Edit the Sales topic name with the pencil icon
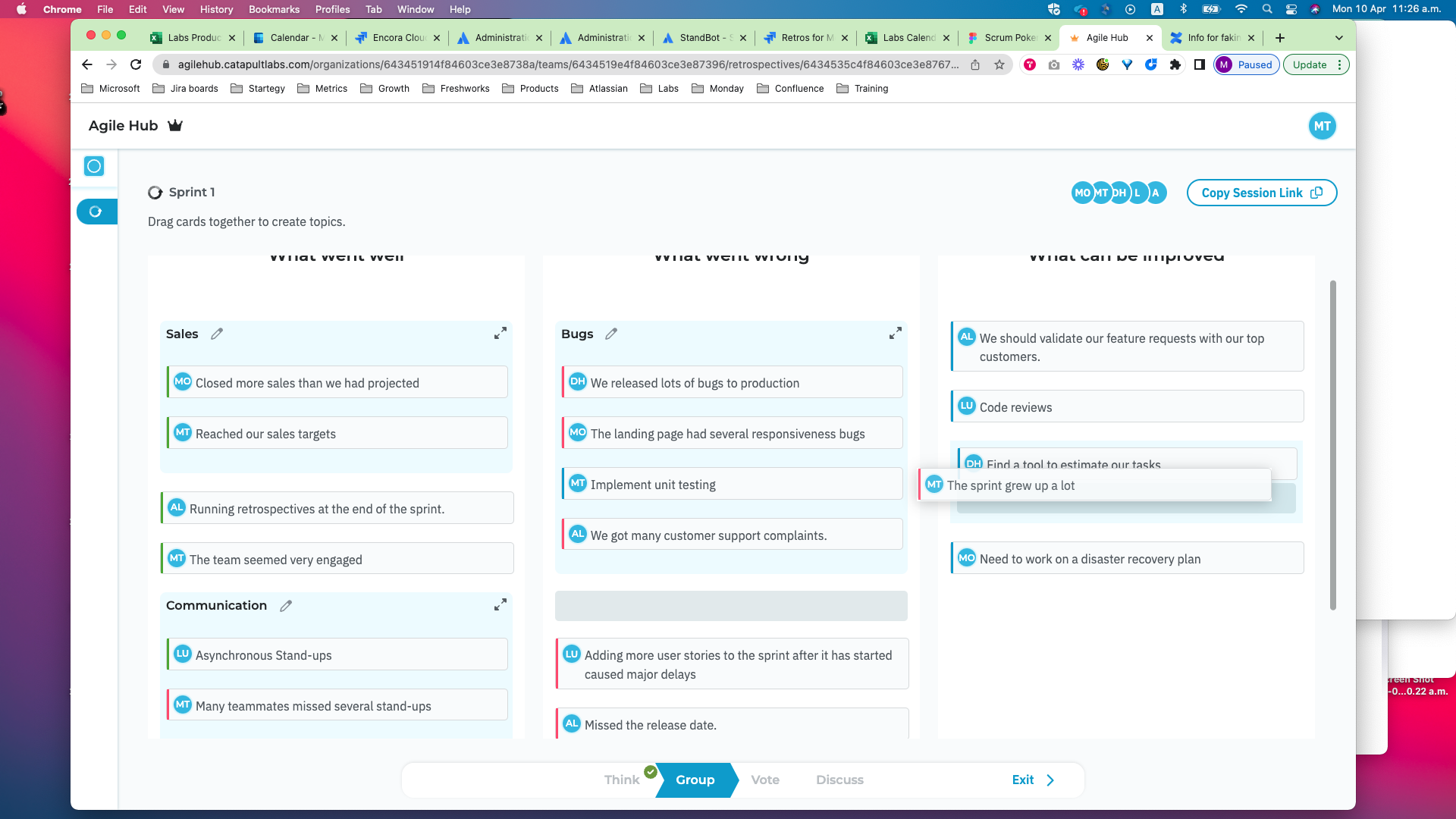The image size is (1456, 819). click(x=217, y=334)
